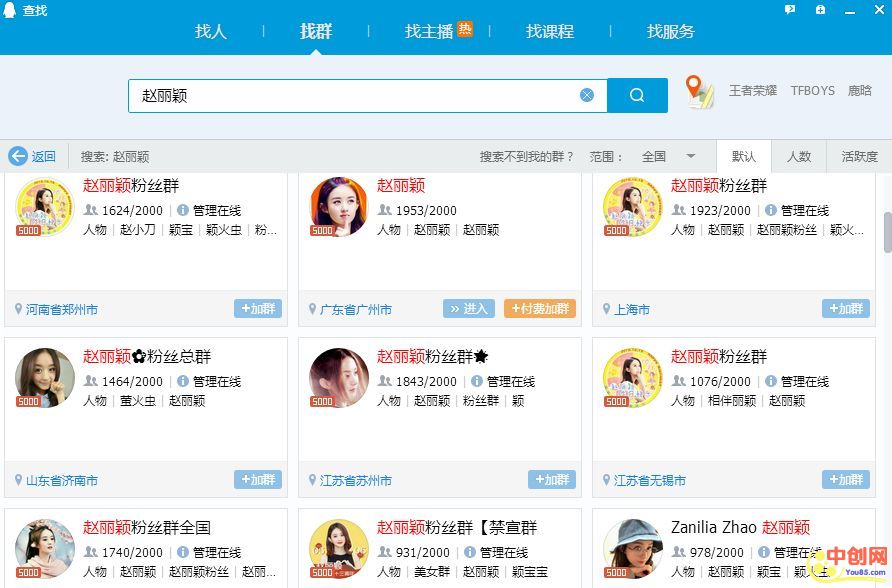892x588 pixels.
Task: Clear the search text with the X icon
Action: 587,95
